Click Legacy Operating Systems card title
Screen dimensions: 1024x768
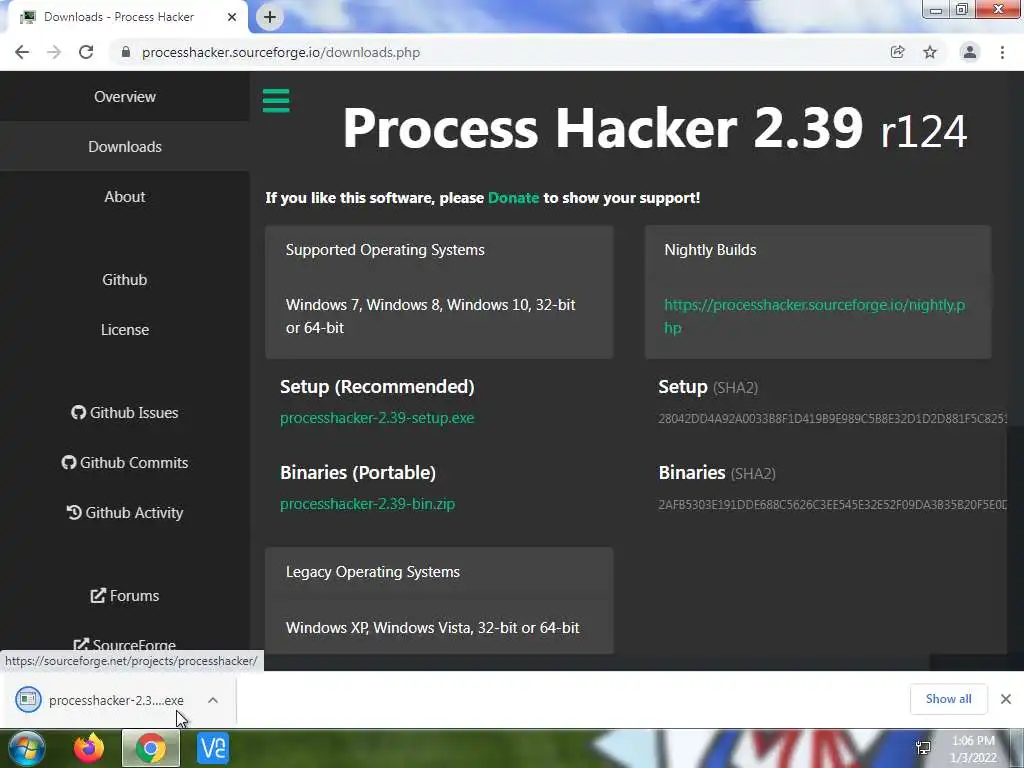click(373, 572)
